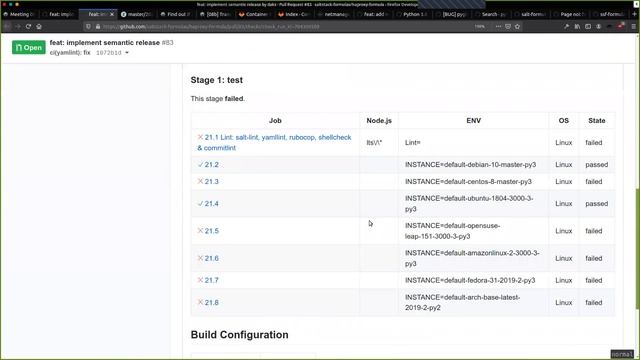This screenshot has width=640, height=360.
Task: Click the 'Stage 1: test' heading
Action: pyautogui.click(x=217, y=80)
